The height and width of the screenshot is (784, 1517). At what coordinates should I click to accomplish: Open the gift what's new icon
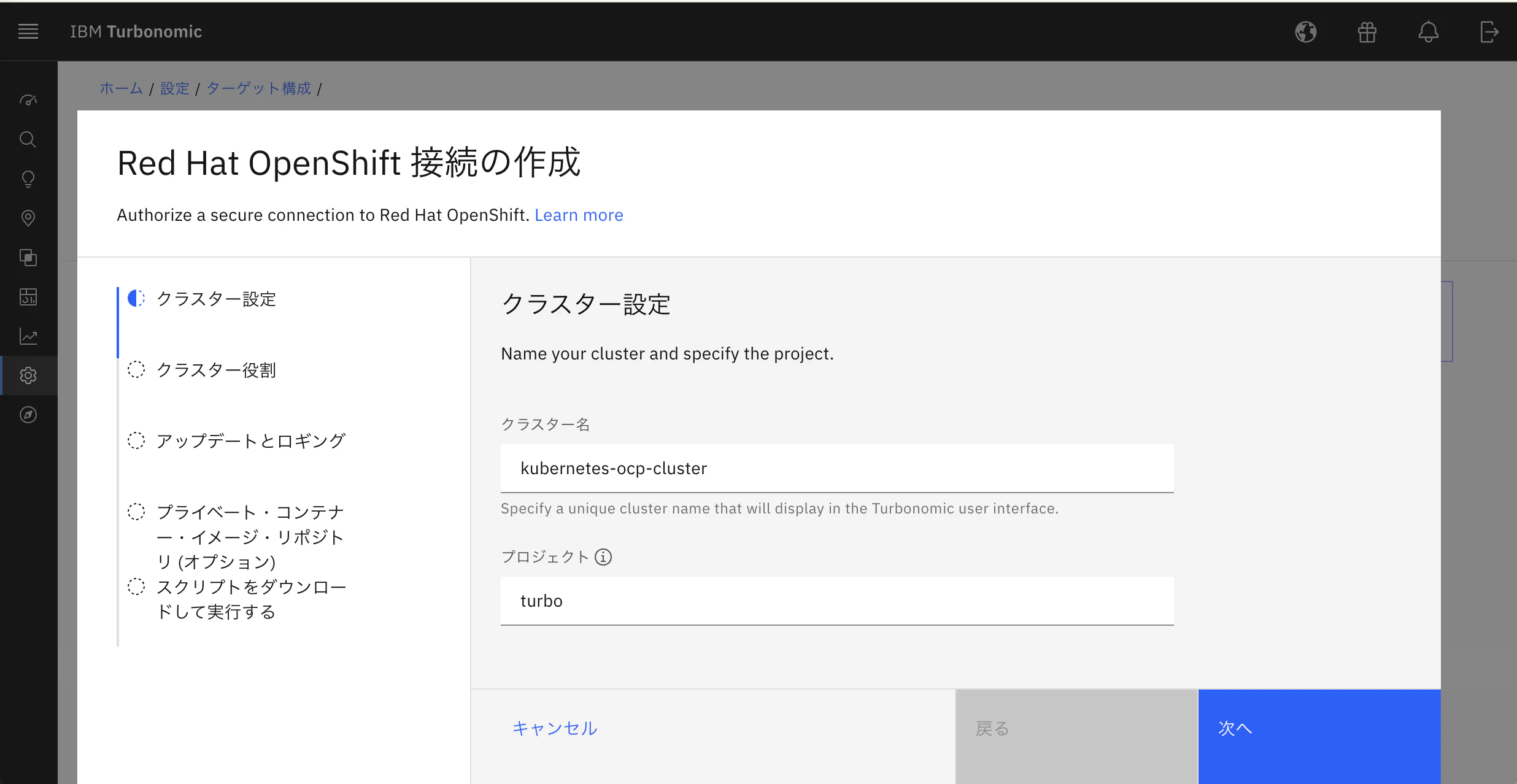(x=1367, y=32)
